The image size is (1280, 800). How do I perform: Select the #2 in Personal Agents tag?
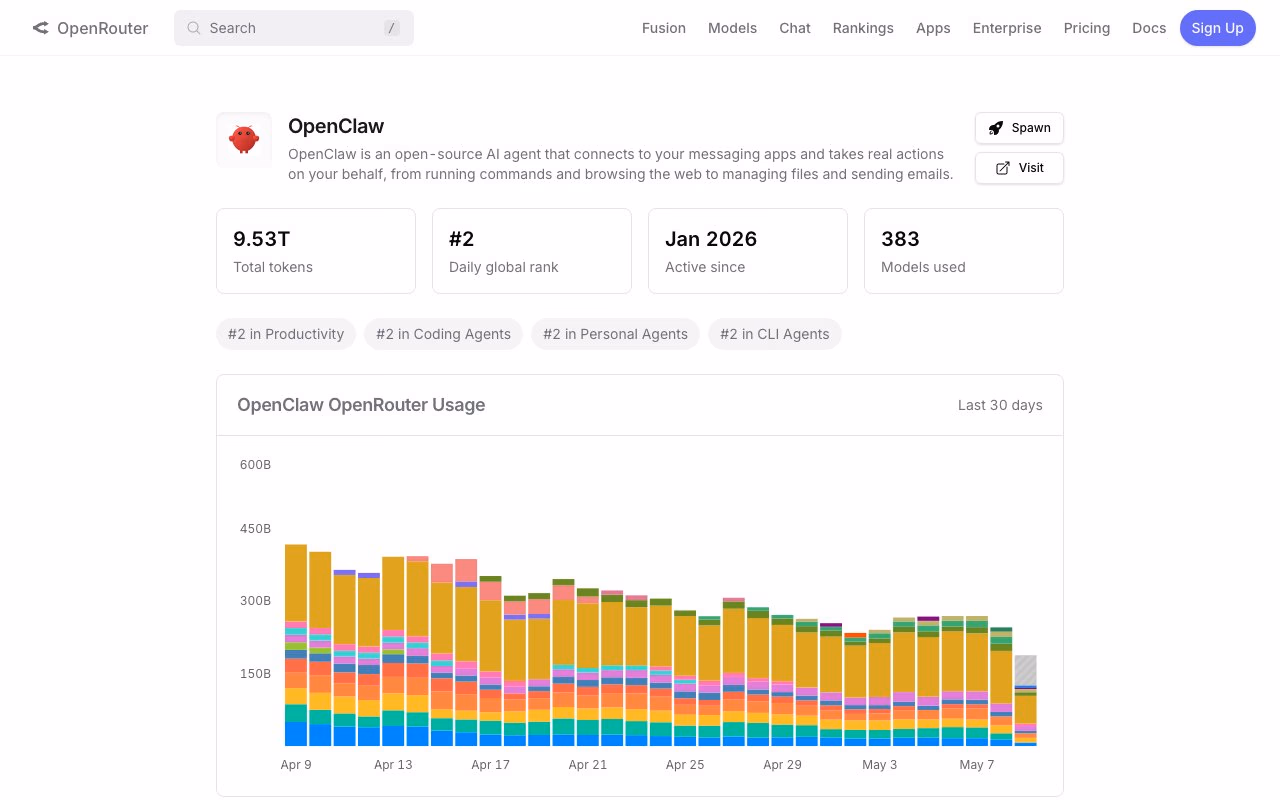[615, 334]
